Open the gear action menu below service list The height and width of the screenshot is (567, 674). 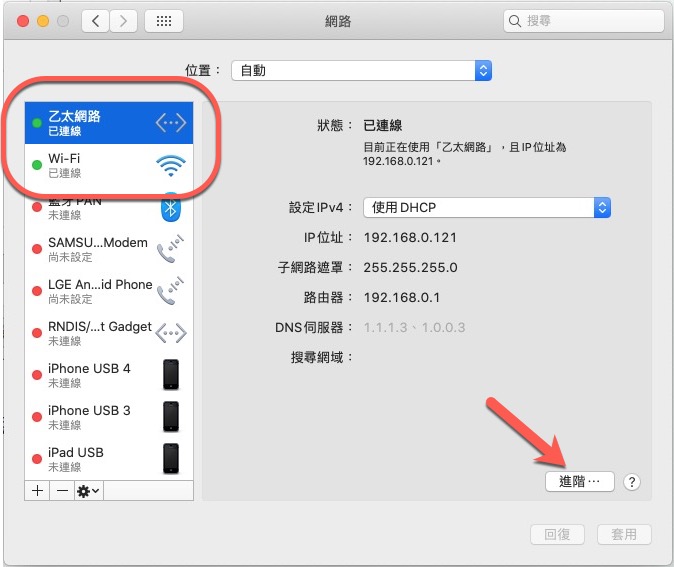click(x=89, y=490)
